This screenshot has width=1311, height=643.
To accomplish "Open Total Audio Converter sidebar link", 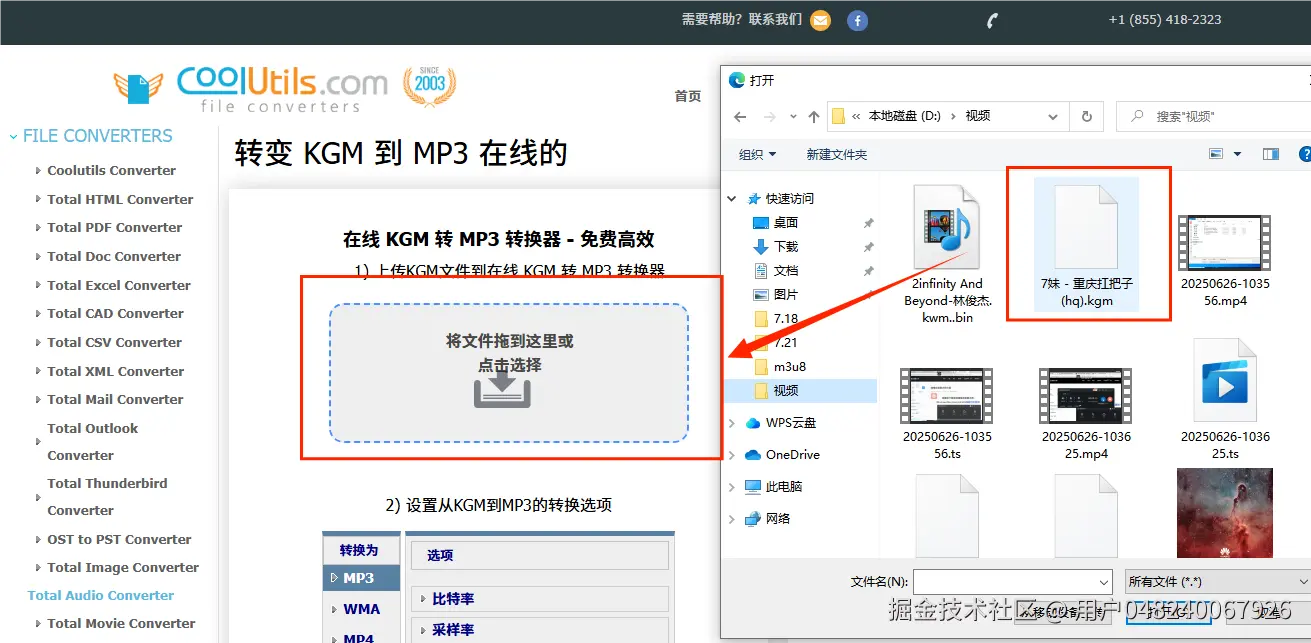I will [101, 596].
